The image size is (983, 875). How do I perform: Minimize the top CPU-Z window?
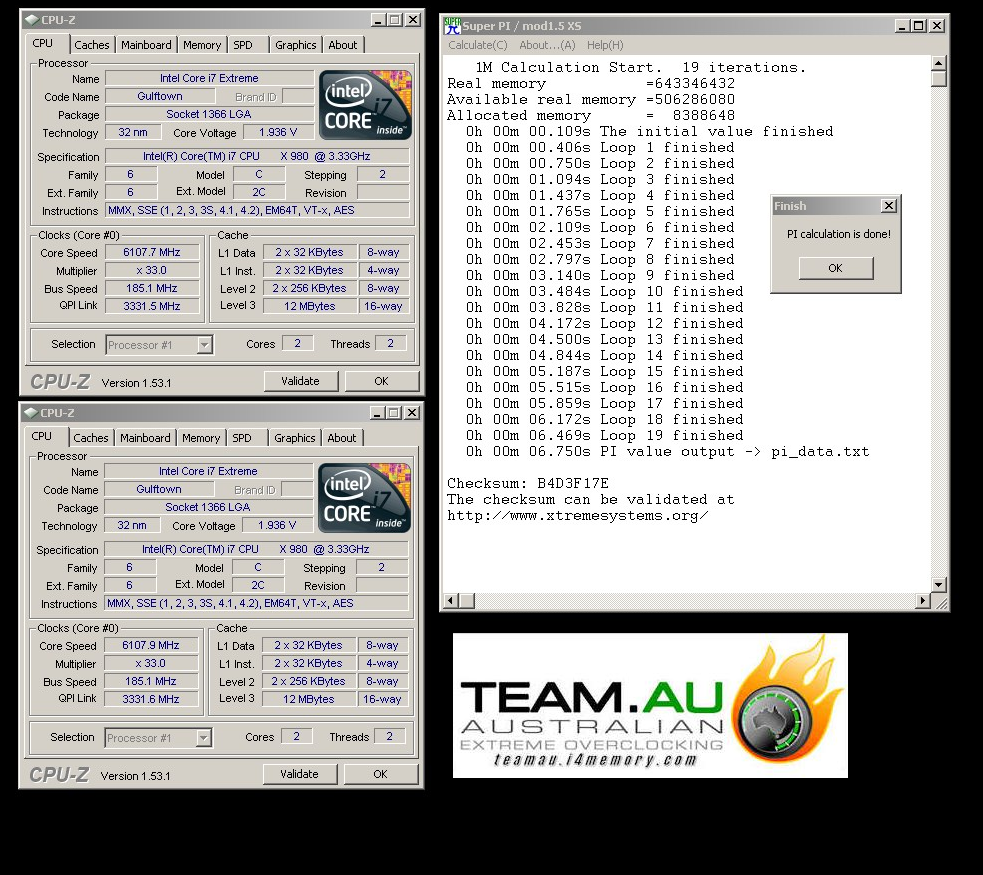[x=378, y=20]
